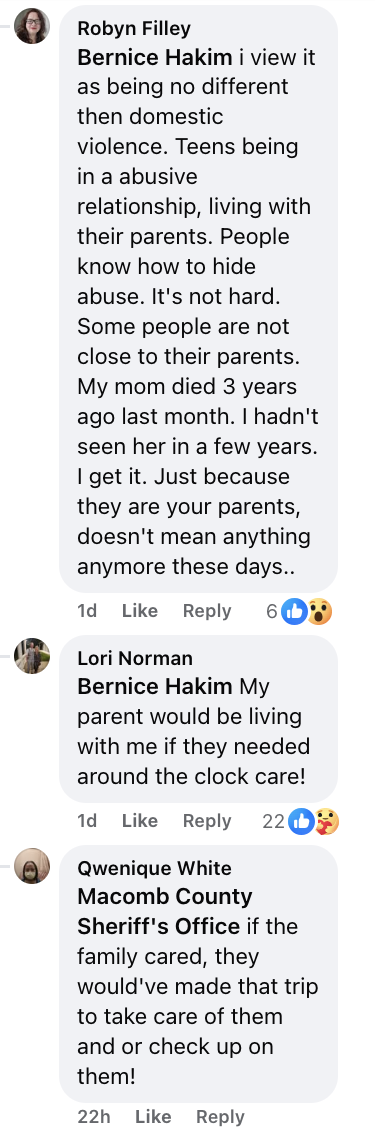Image resolution: width=375 pixels, height=1134 pixels.
Task: Click the blue thumbs-up reaction icon on Robyn's comment
Action: (x=294, y=611)
